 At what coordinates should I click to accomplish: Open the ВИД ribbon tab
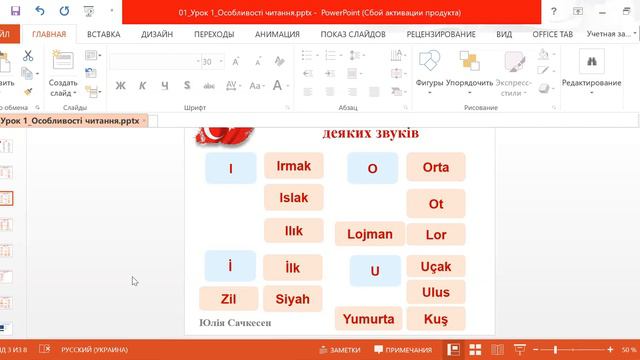click(504, 34)
